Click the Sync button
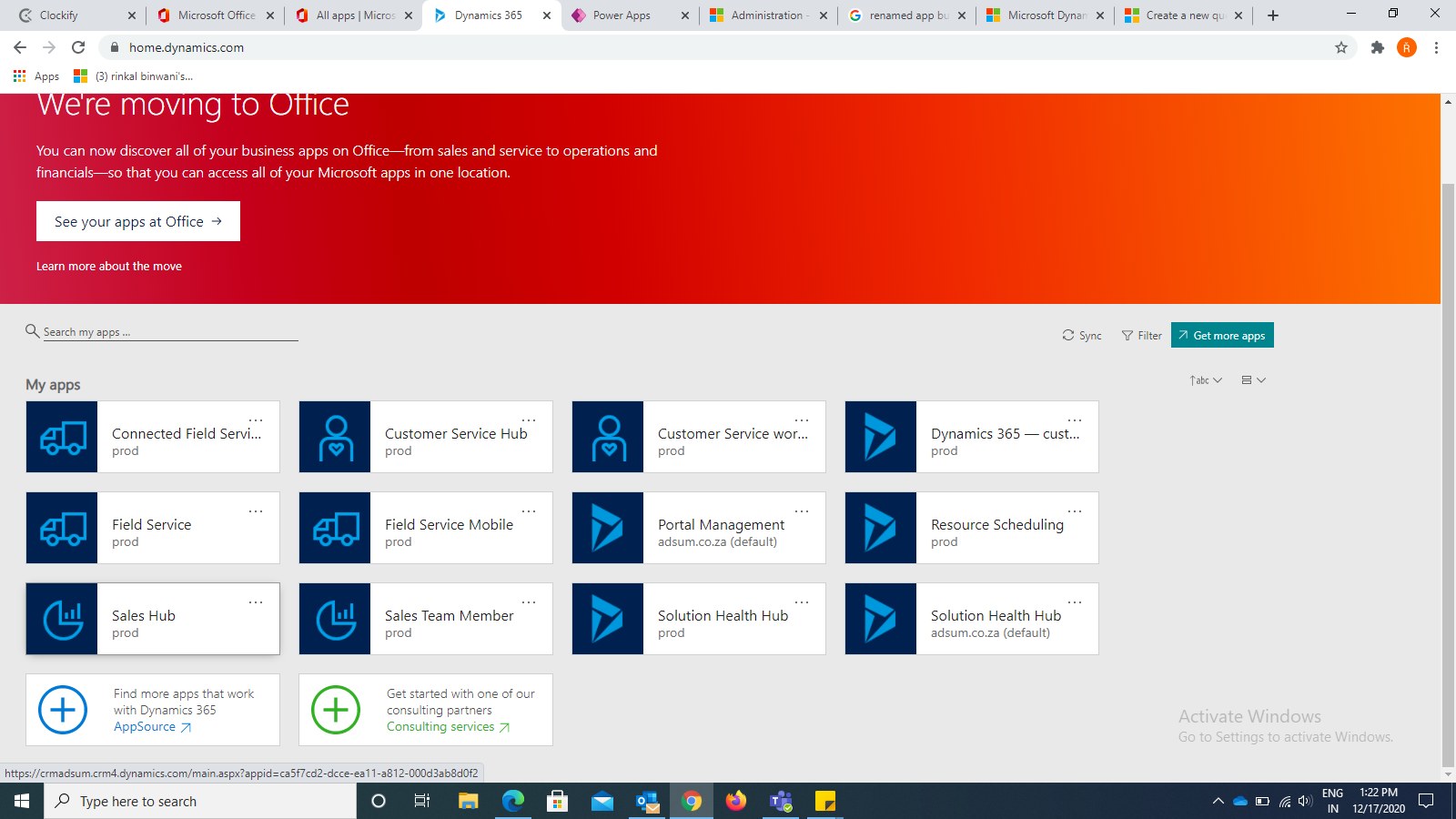The height and width of the screenshot is (819, 1456). point(1082,336)
